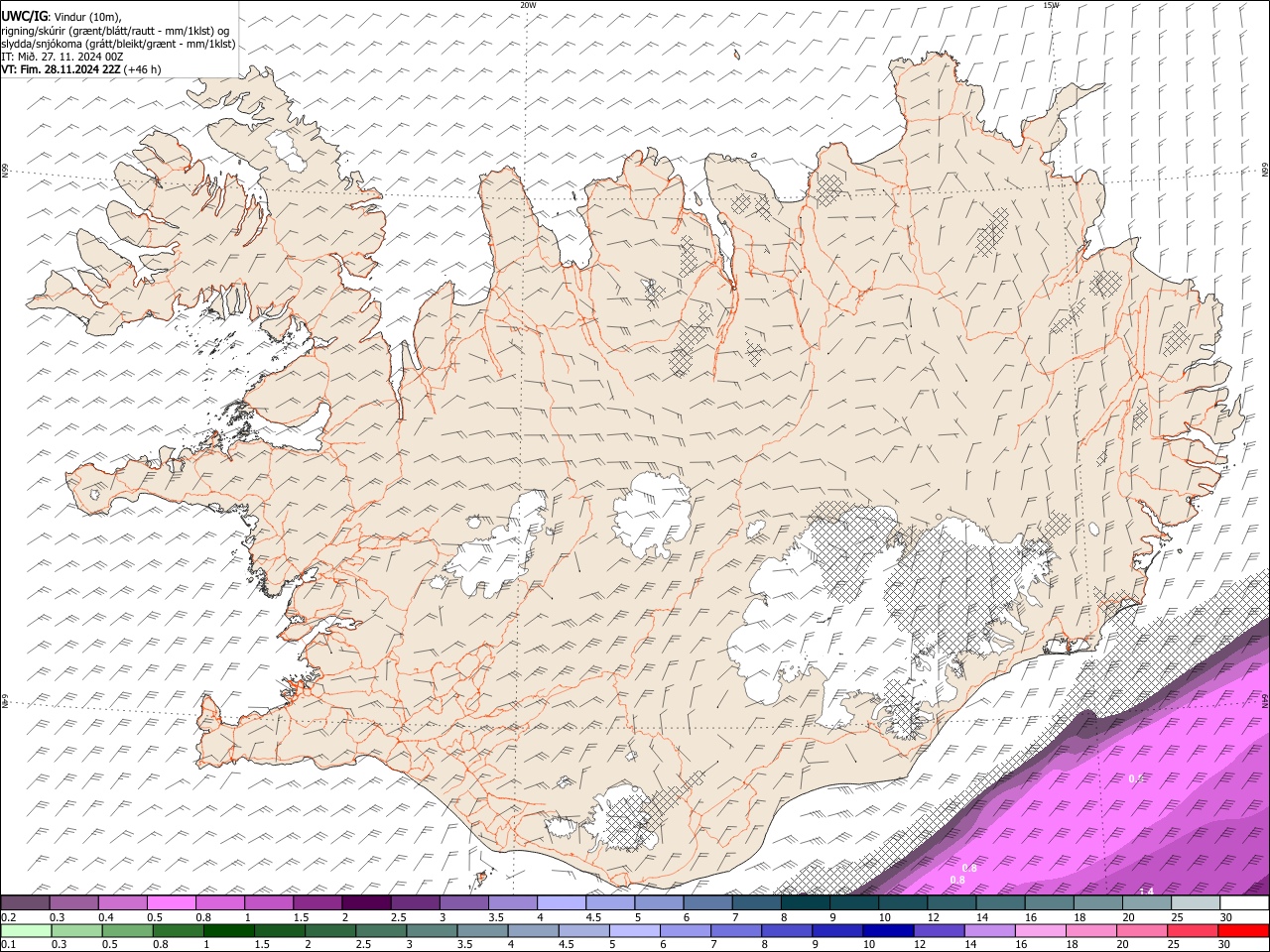
Task: Click the 'UWC/IG' title text in the header box
Action: 24,17
